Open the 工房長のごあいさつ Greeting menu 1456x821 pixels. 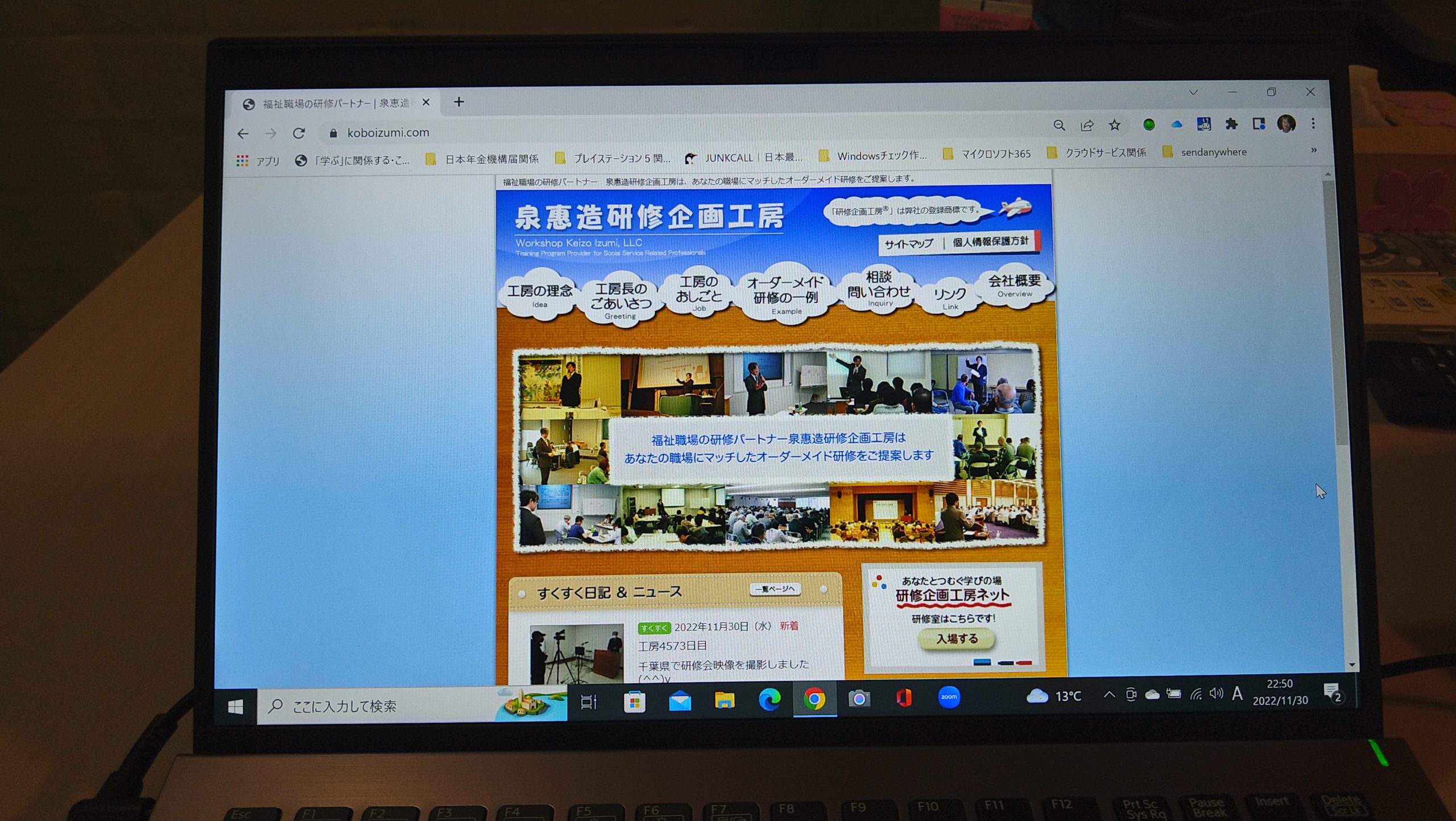coord(621,300)
